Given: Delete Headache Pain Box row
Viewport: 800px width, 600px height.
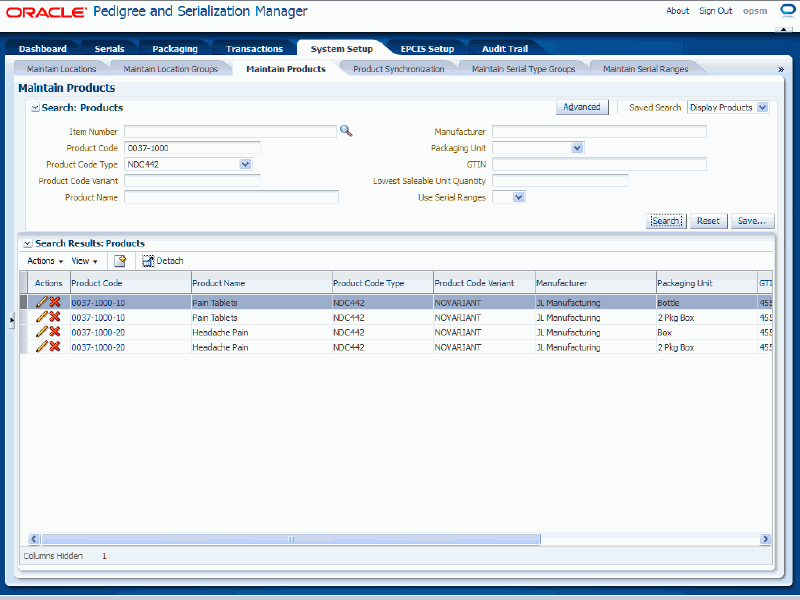Looking at the screenshot, I should click(55, 332).
